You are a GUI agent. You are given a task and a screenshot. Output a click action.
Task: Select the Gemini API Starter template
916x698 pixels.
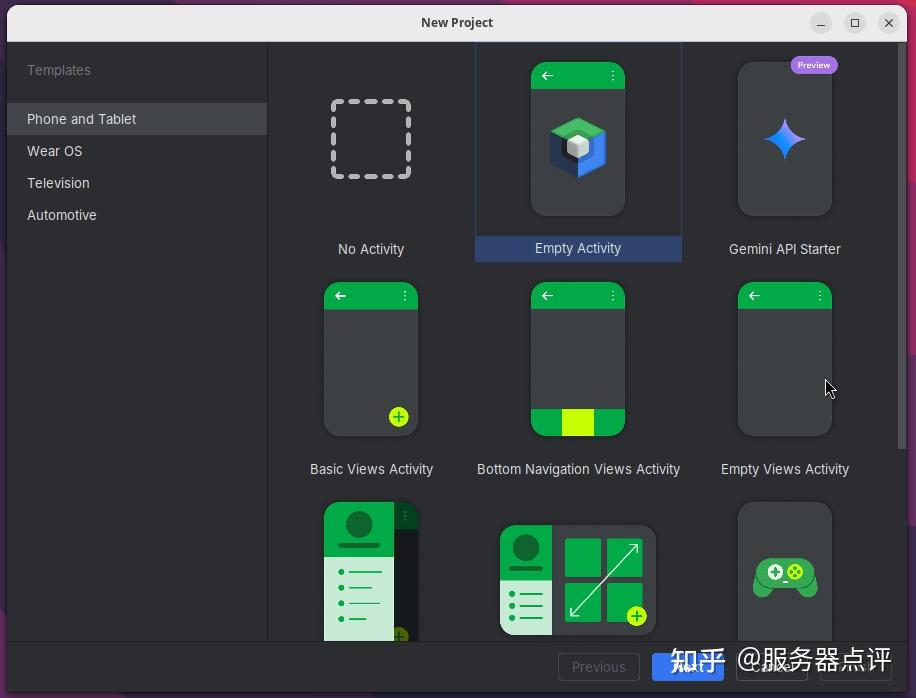point(784,140)
